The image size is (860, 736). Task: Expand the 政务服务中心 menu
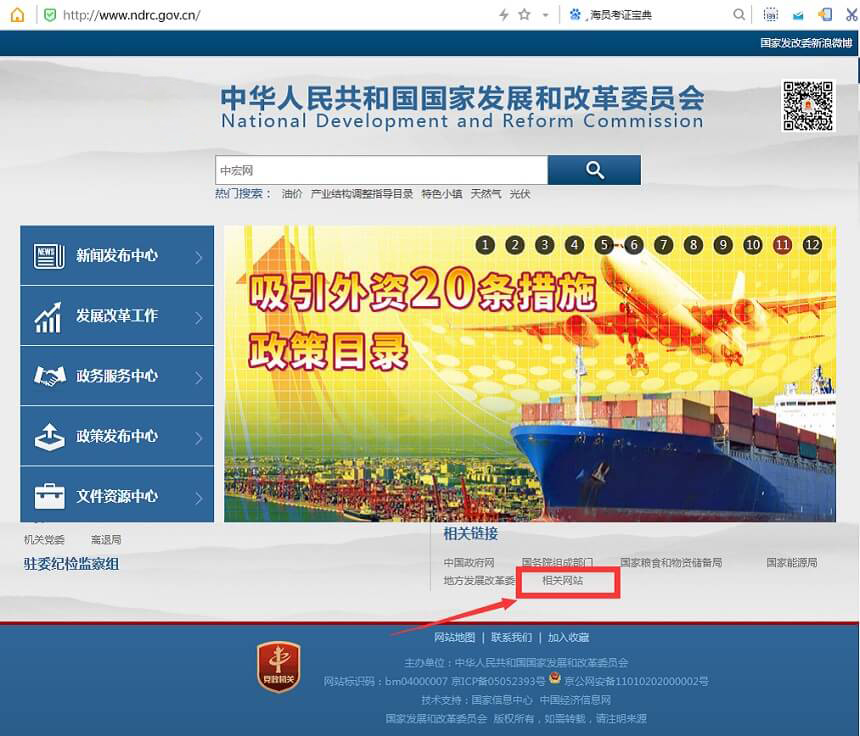(x=117, y=376)
